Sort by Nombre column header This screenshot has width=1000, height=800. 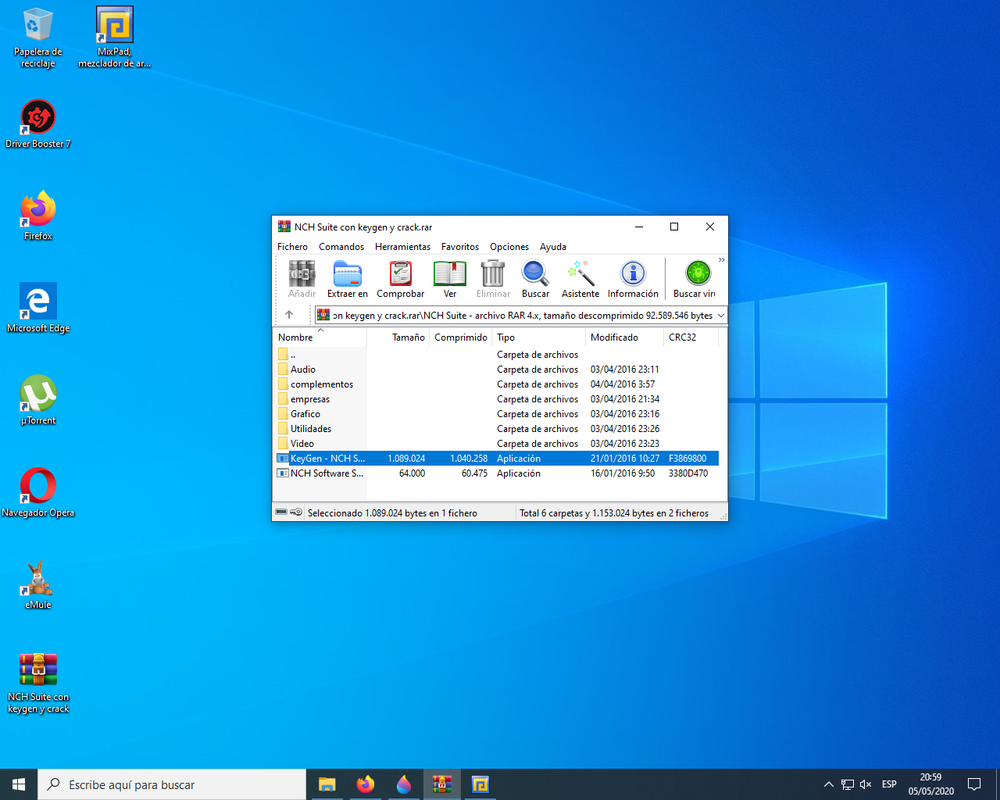coord(320,337)
